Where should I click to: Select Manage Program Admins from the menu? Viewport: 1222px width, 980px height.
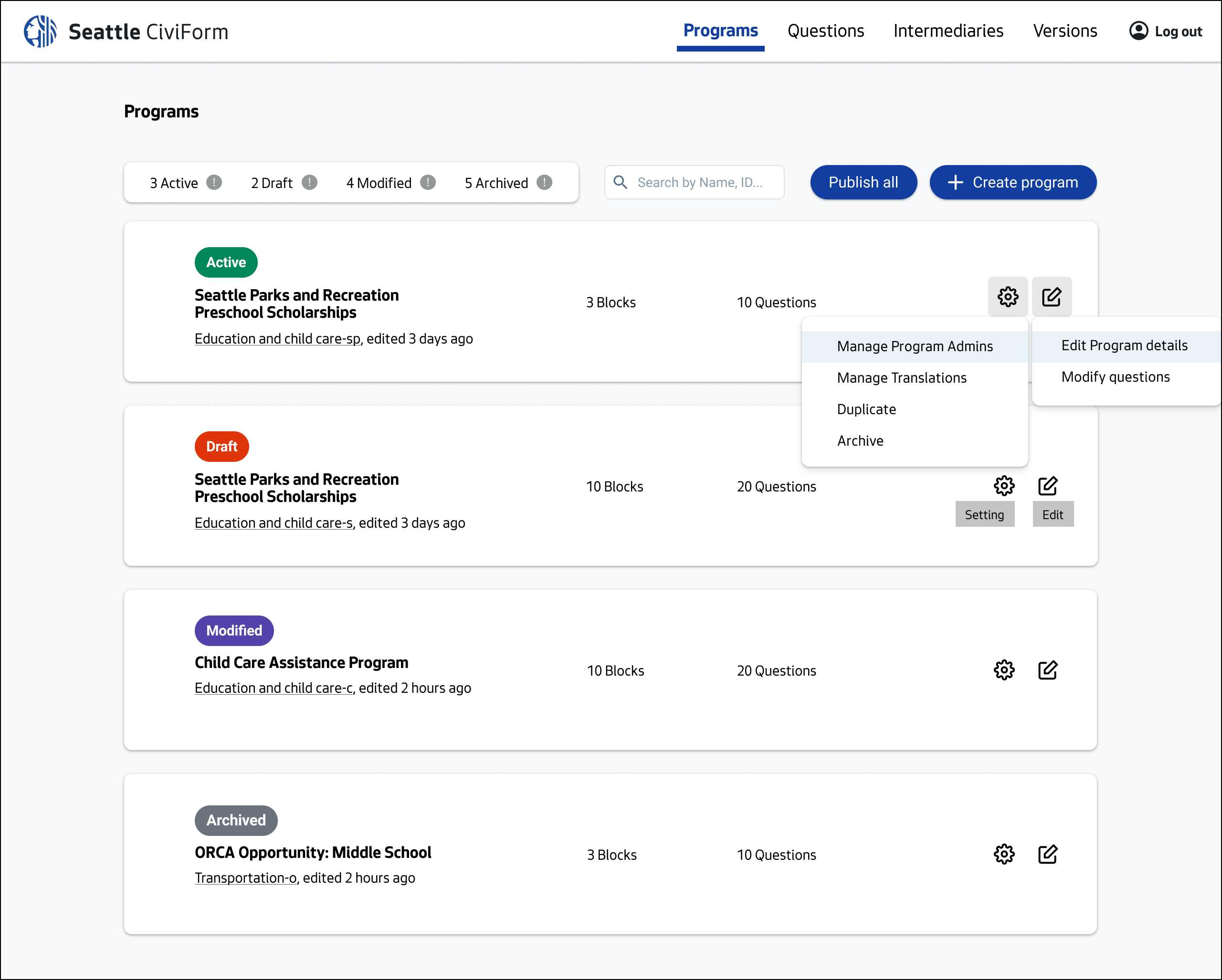click(914, 346)
